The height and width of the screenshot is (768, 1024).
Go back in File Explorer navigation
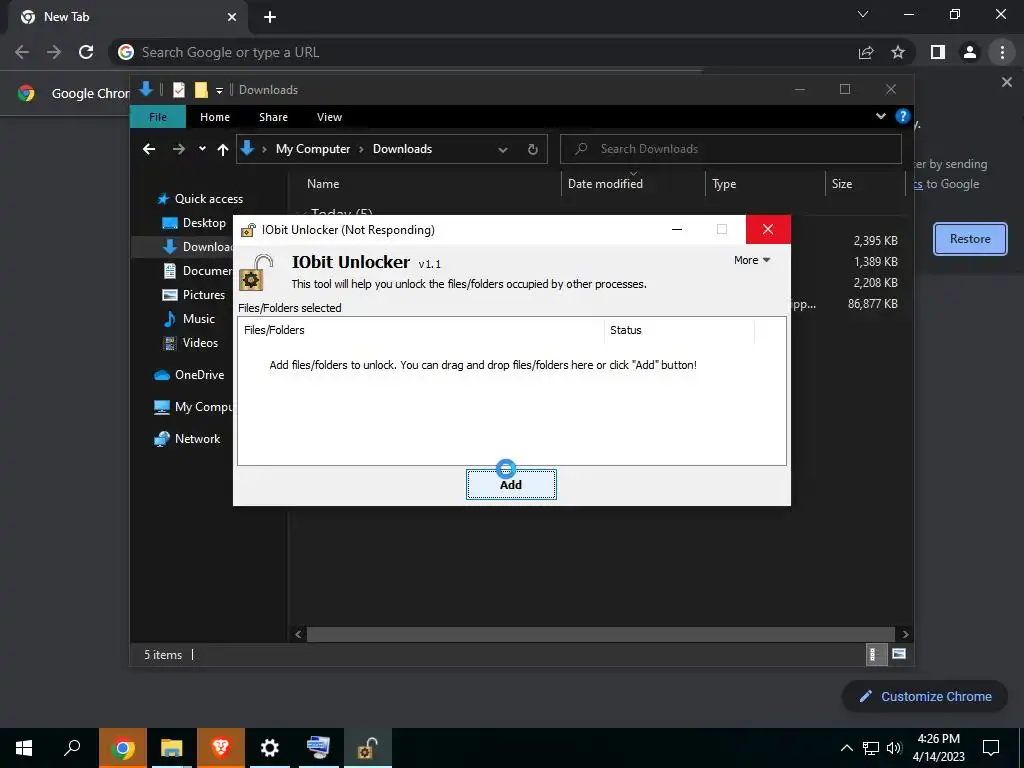149,150
